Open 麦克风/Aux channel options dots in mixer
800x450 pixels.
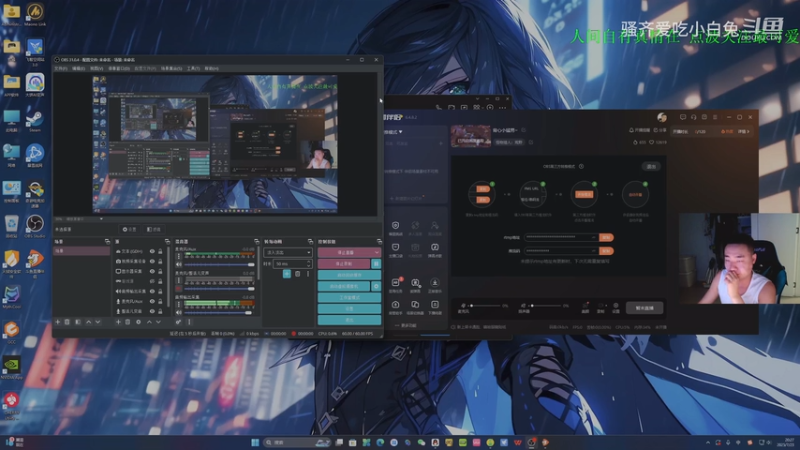179,256
